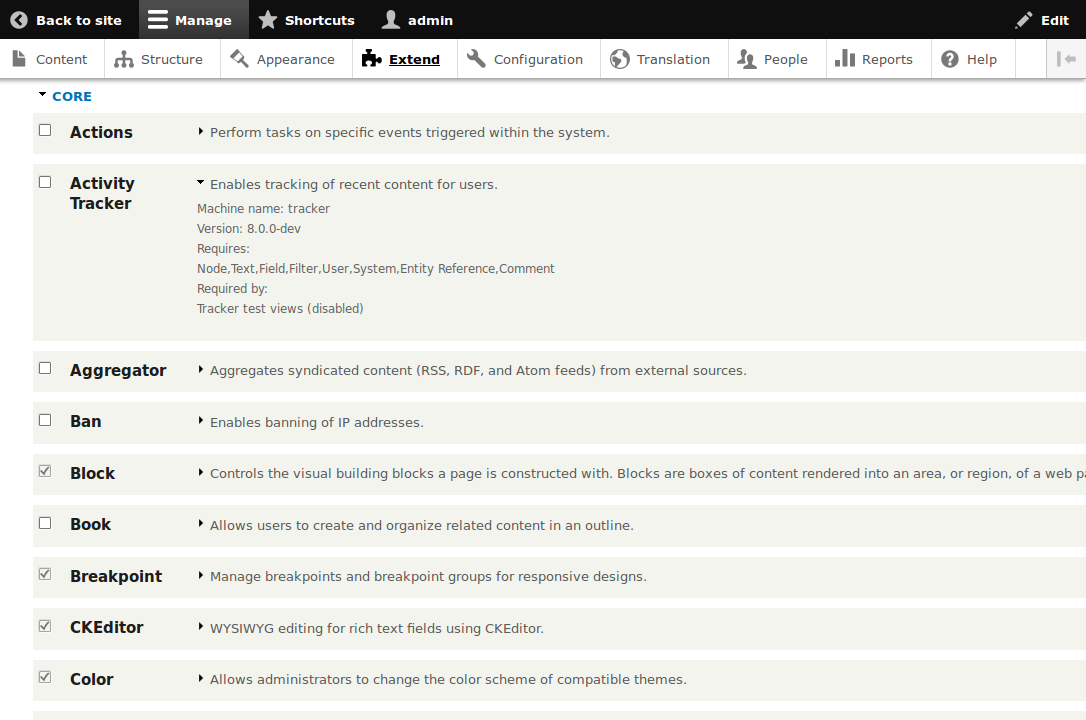Viewport: 1086px width, 720px height.
Task: Click the Configuration wrench icon
Action: tap(476, 59)
